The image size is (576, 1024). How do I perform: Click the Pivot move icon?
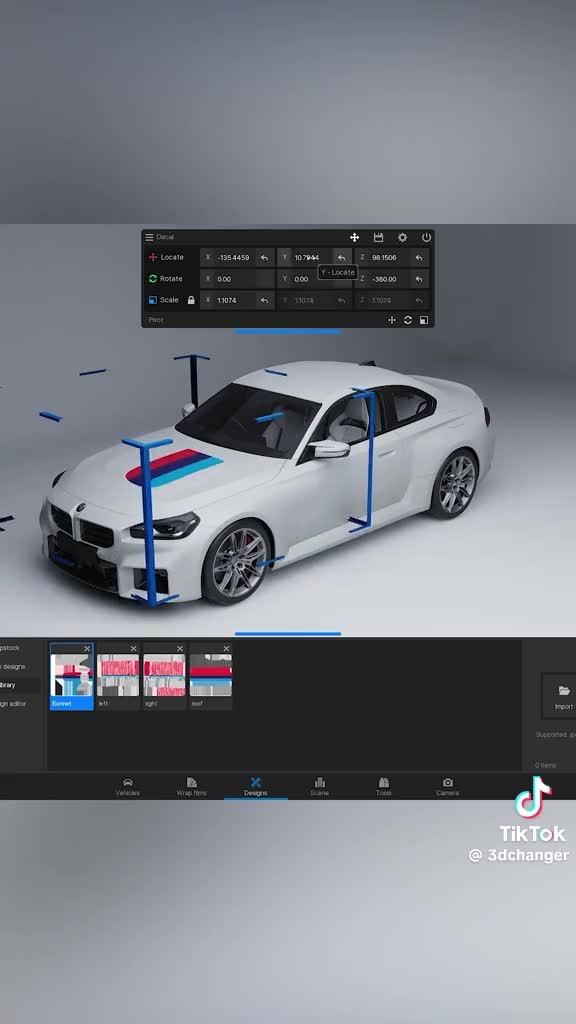click(392, 320)
